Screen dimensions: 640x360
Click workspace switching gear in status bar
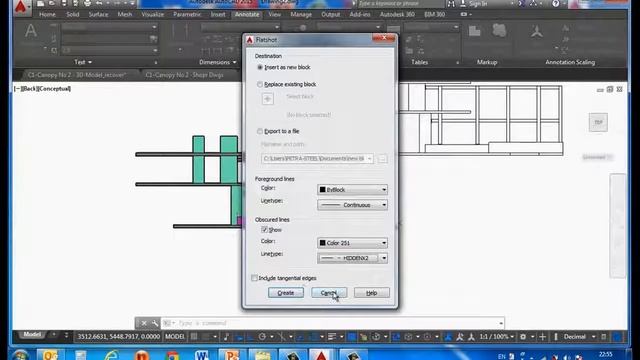(523, 337)
